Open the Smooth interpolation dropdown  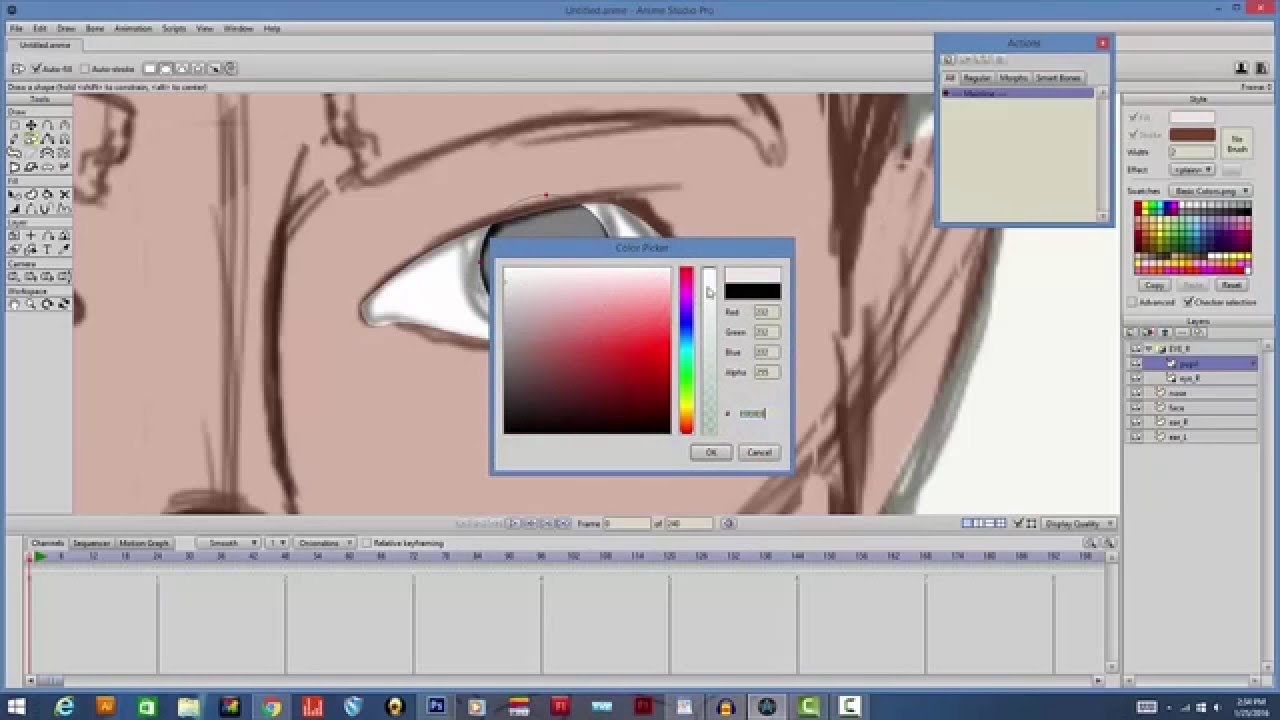[228, 543]
